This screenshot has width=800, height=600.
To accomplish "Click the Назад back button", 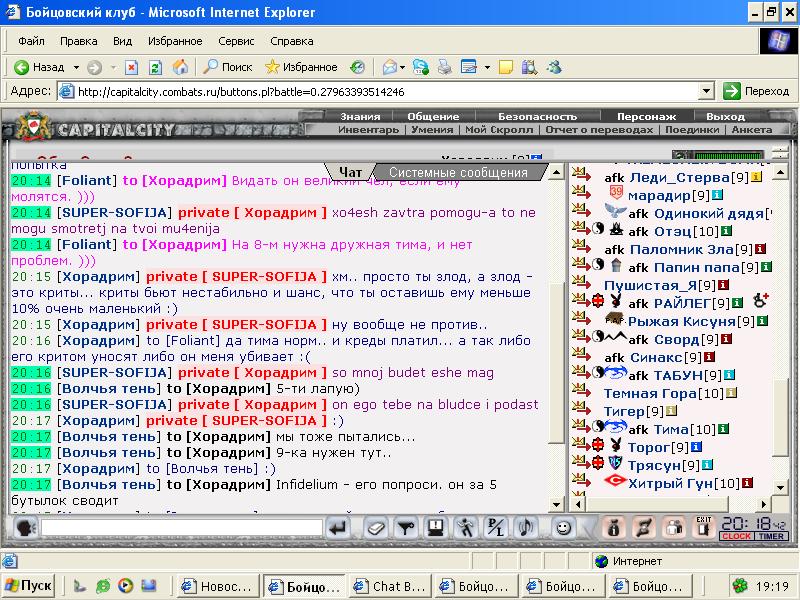I will 41,67.
